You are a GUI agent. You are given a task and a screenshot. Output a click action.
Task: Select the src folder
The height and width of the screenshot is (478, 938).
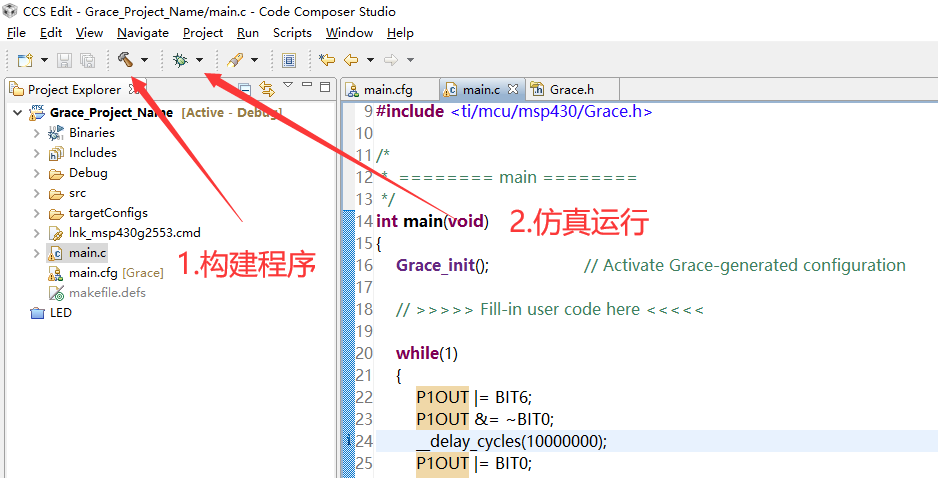tap(77, 193)
